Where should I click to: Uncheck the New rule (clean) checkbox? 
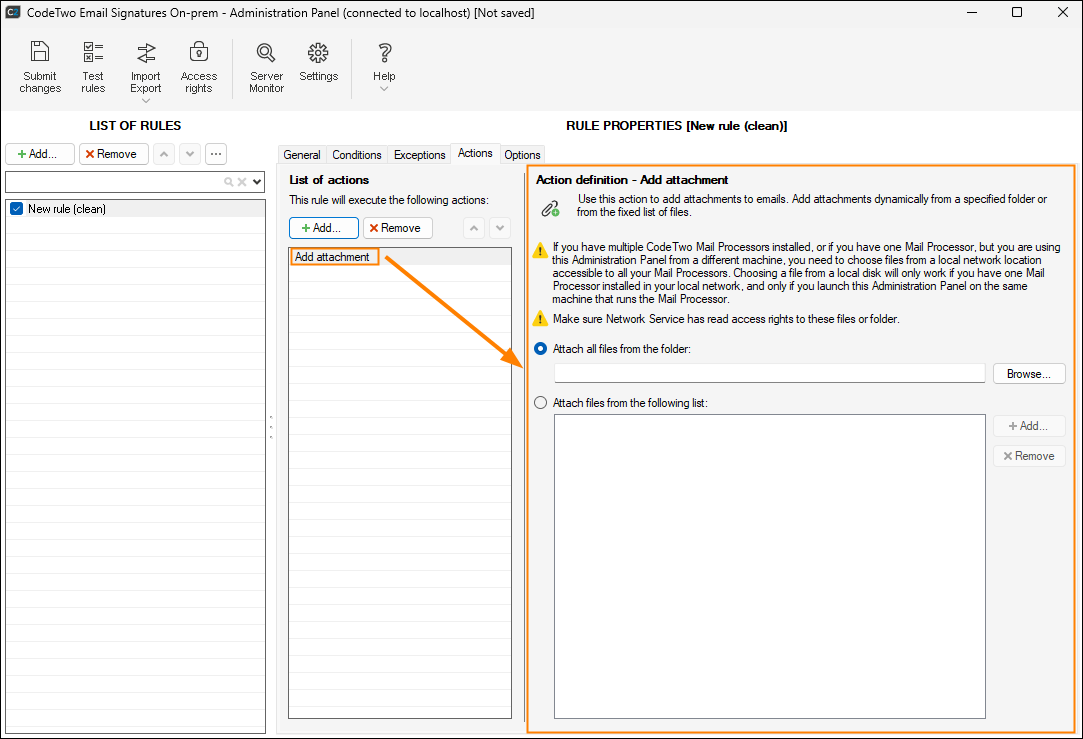tap(16, 209)
